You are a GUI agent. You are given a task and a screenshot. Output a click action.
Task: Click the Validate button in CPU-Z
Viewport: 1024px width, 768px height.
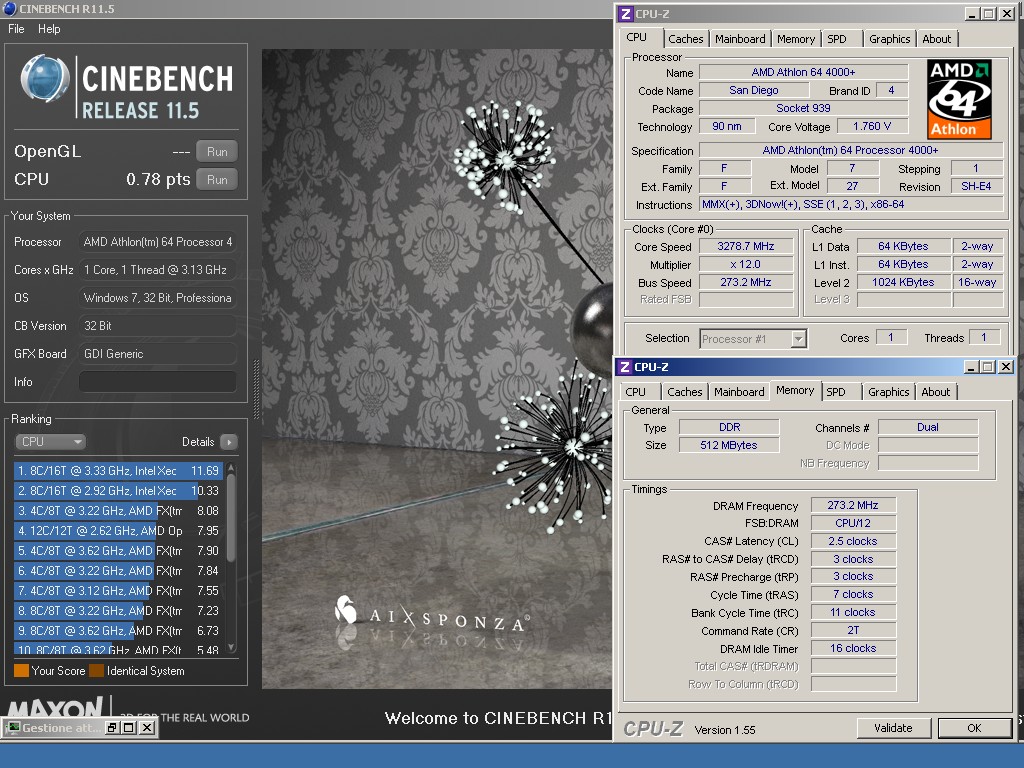(893, 728)
